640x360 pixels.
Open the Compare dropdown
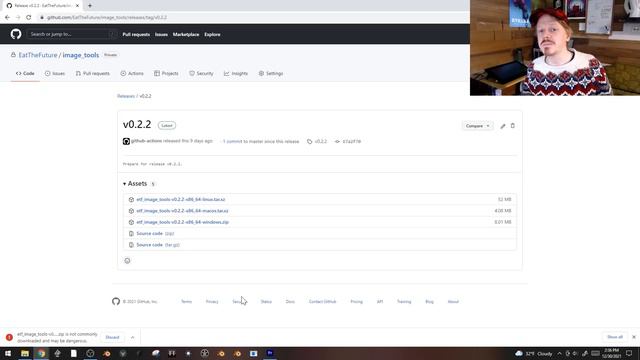477,126
